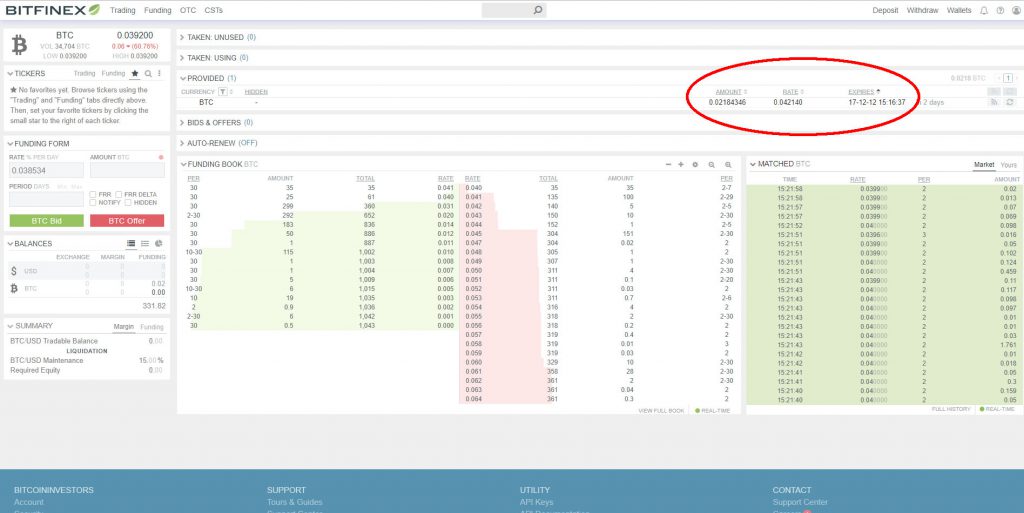Viewport: 1024px width, 513px height.
Task: Tick the FRR DELTA checkbox
Action: click(118, 194)
